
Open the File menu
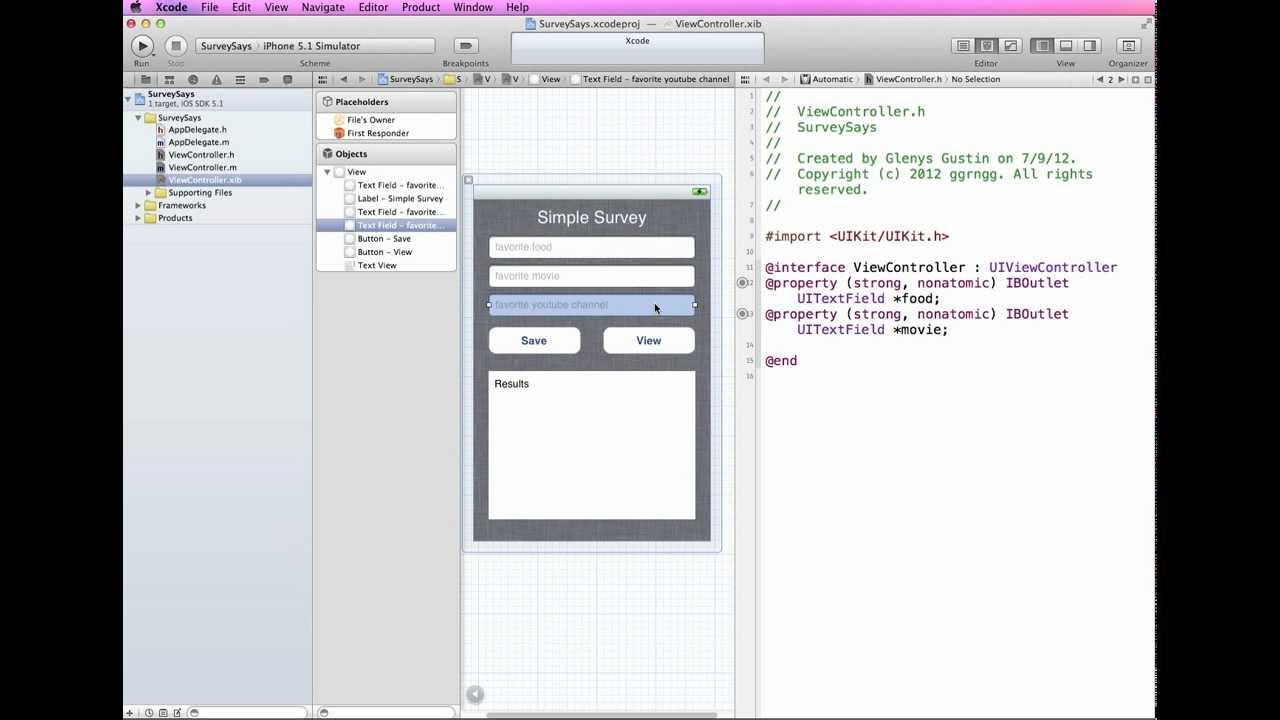[x=210, y=7]
